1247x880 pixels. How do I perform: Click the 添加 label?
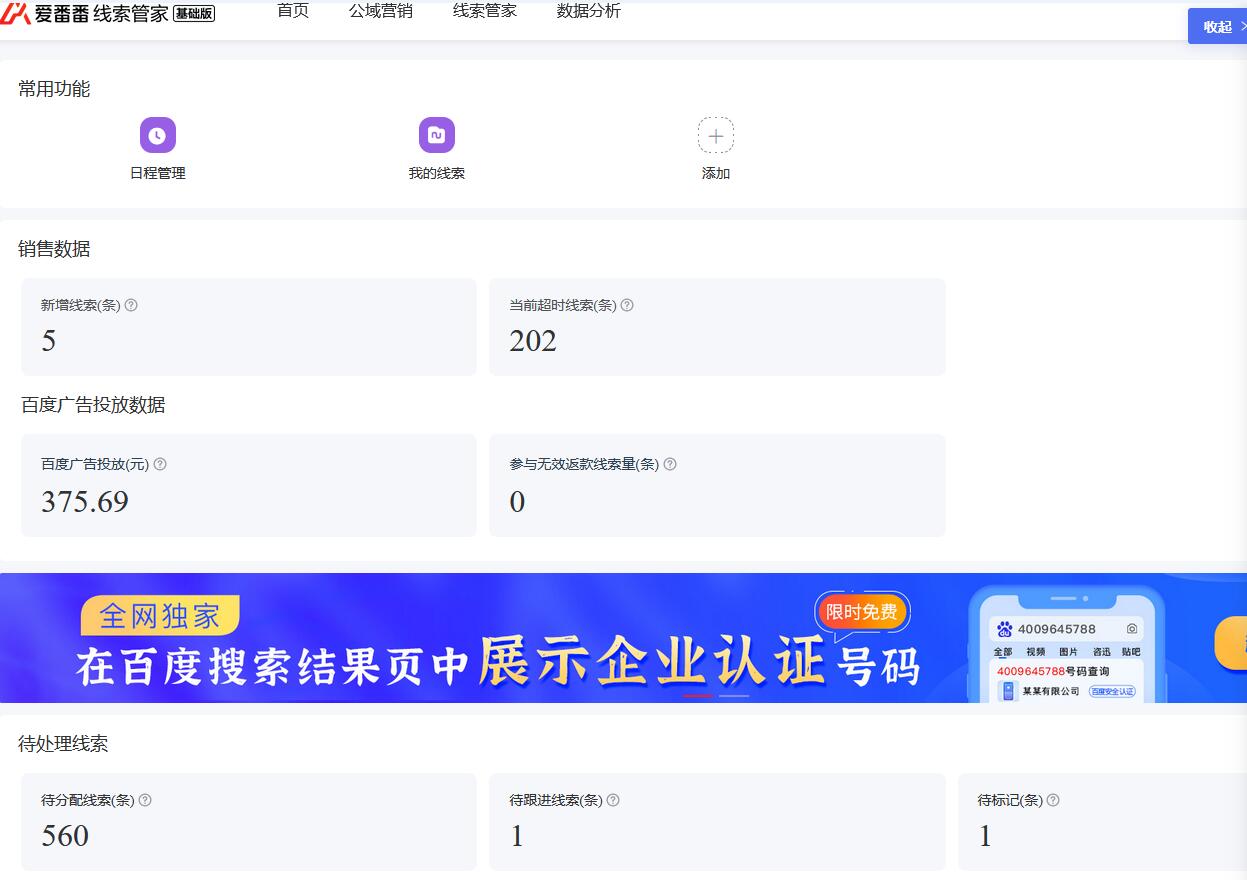point(716,173)
